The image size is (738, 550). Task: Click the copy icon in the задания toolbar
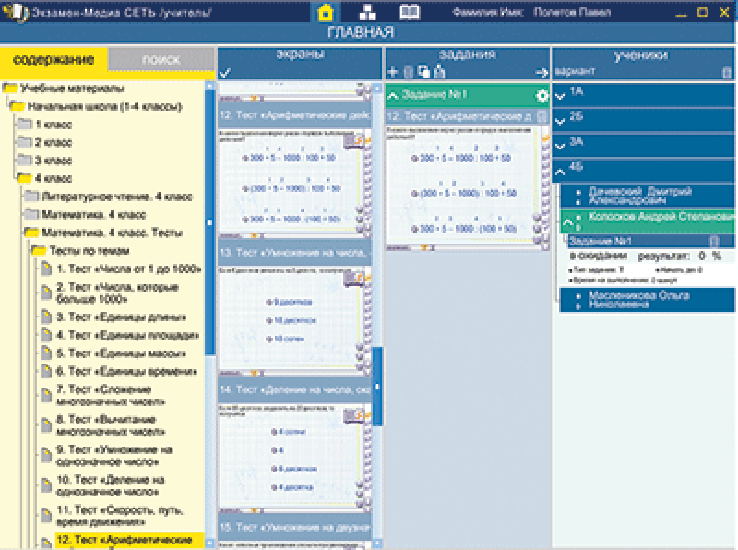(424, 72)
